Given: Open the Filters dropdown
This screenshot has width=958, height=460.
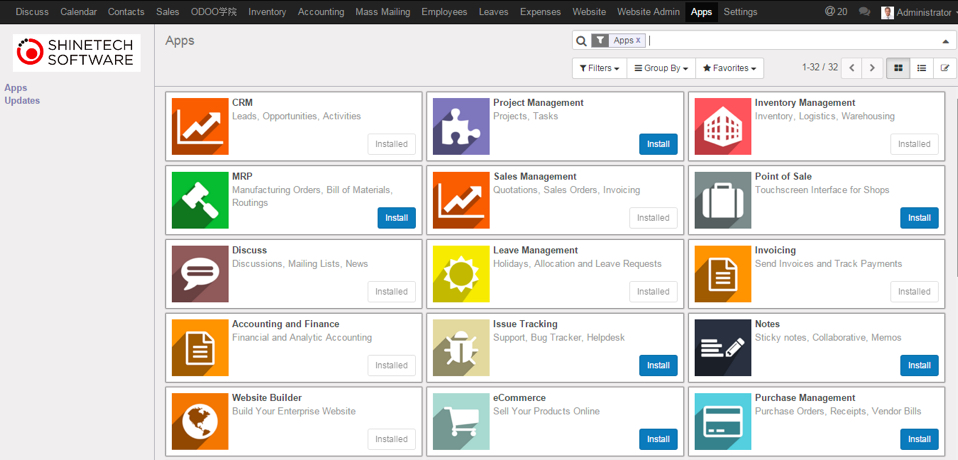Looking at the screenshot, I should [x=599, y=68].
